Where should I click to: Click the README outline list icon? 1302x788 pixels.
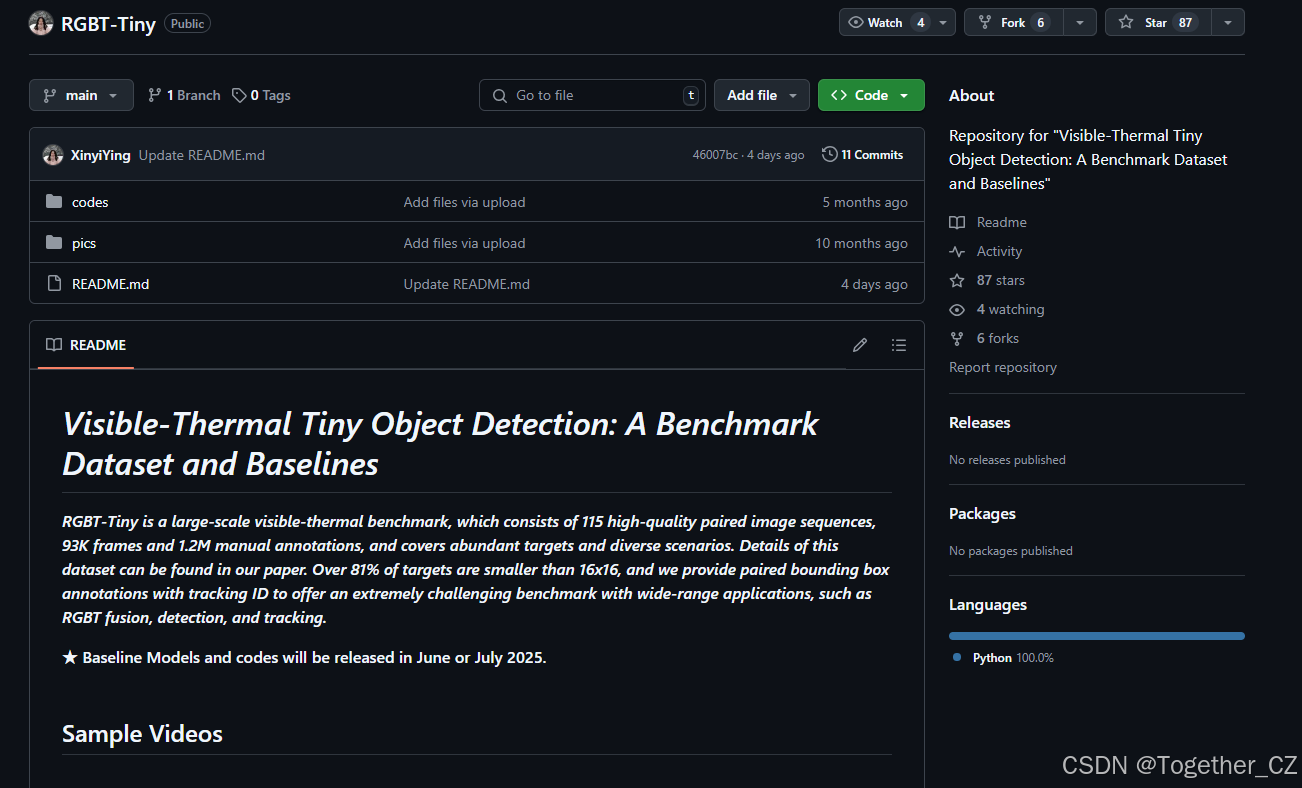tap(899, 344)
